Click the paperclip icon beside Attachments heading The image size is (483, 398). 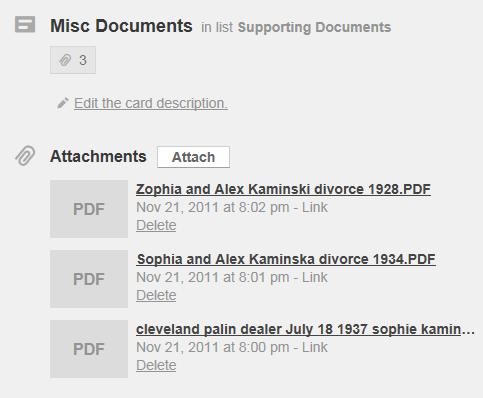click(25, 156)
